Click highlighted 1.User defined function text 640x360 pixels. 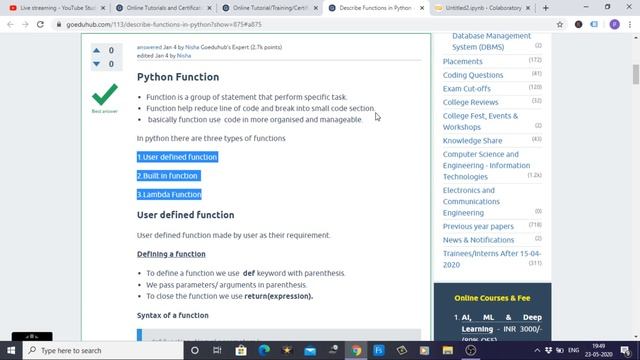tap(177, 157)
